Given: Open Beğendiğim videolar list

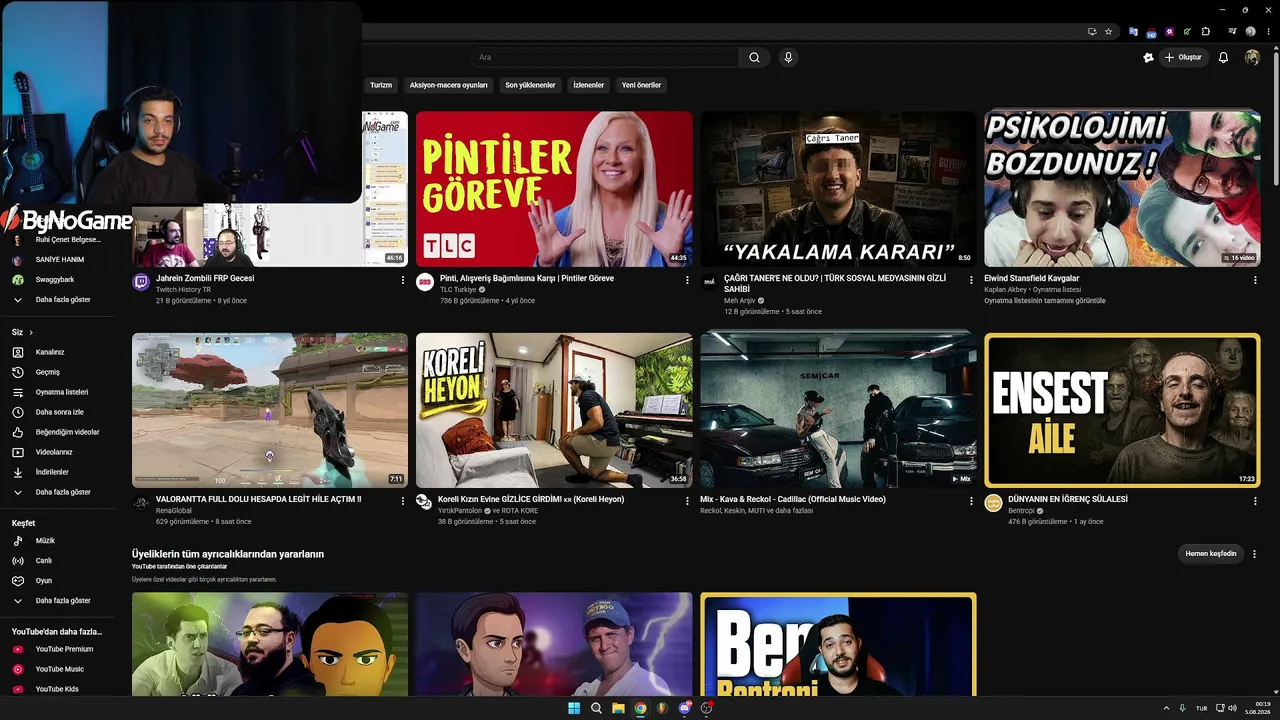Looking at the screenshot, I should pyautogui.click(x=58, y=432).
